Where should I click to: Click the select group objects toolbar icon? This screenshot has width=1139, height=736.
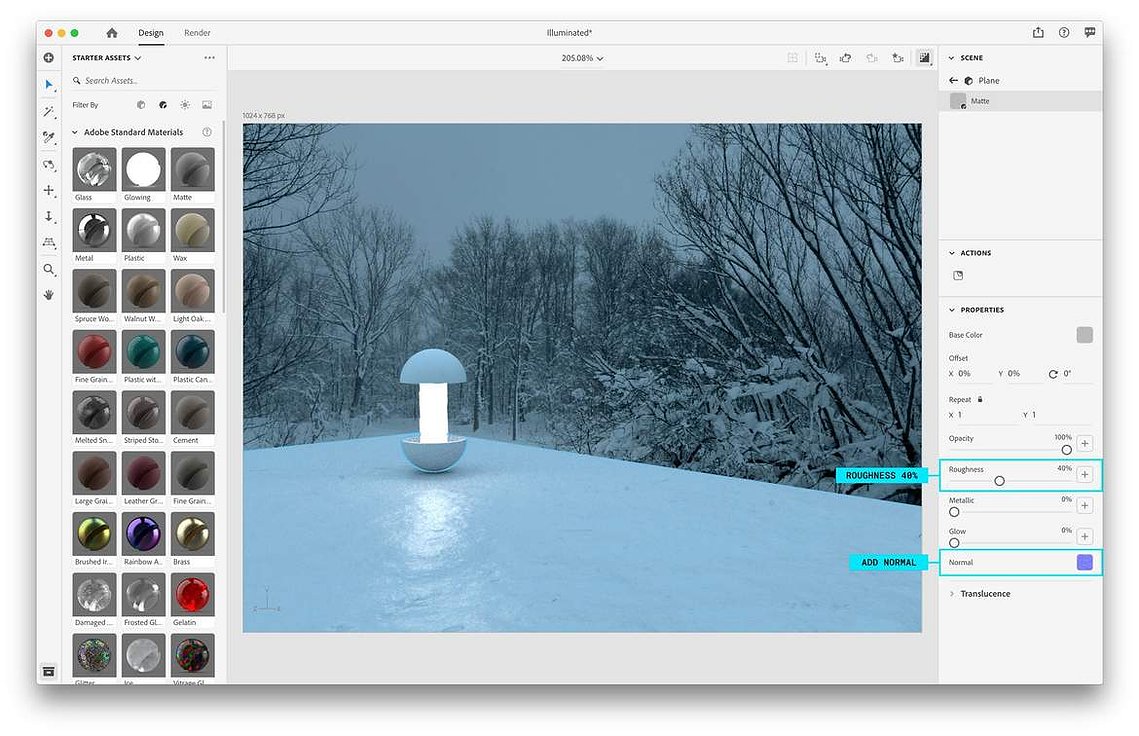820,58
